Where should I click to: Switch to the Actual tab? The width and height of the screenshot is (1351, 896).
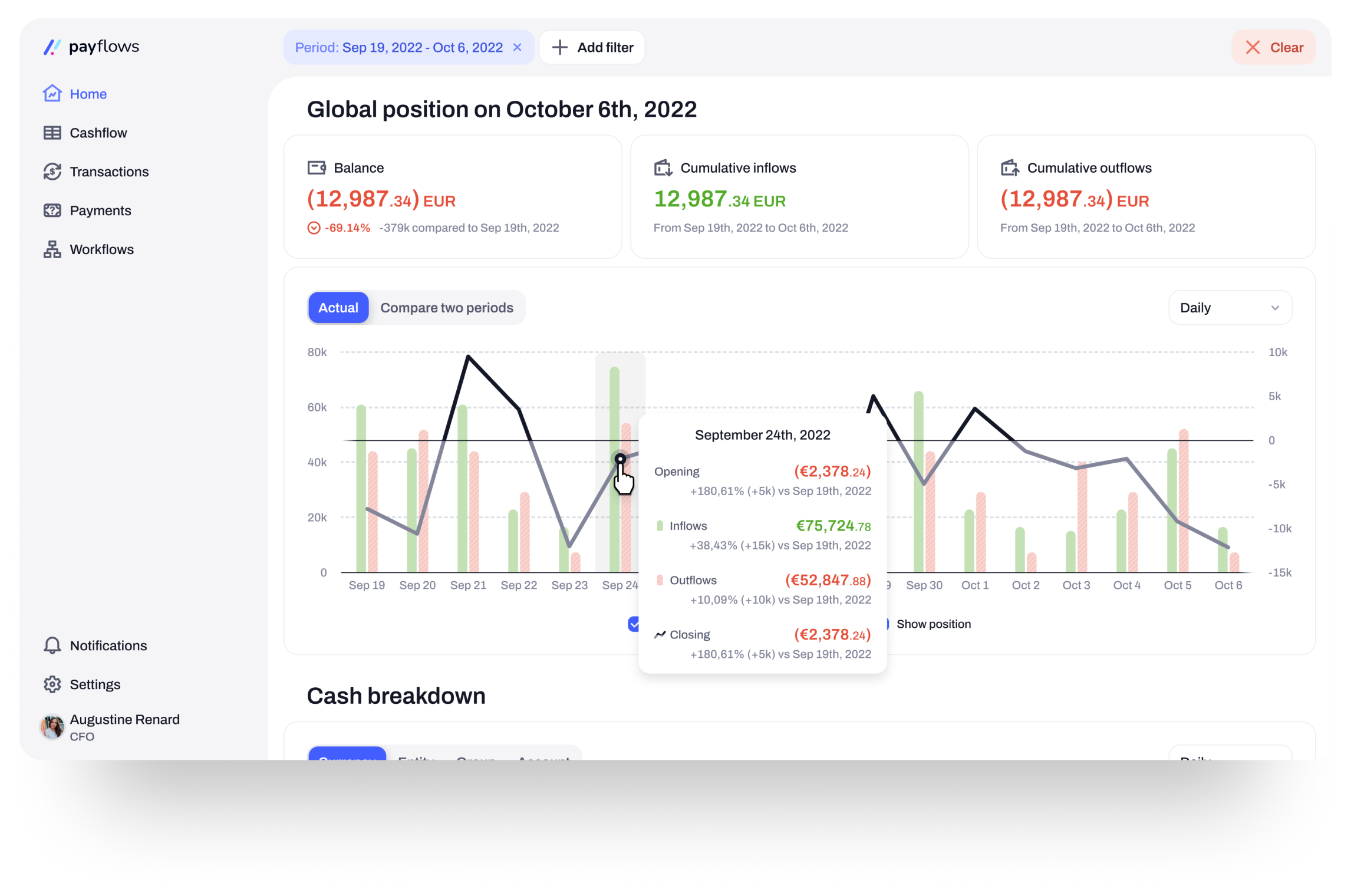click(x=338, y=308)
